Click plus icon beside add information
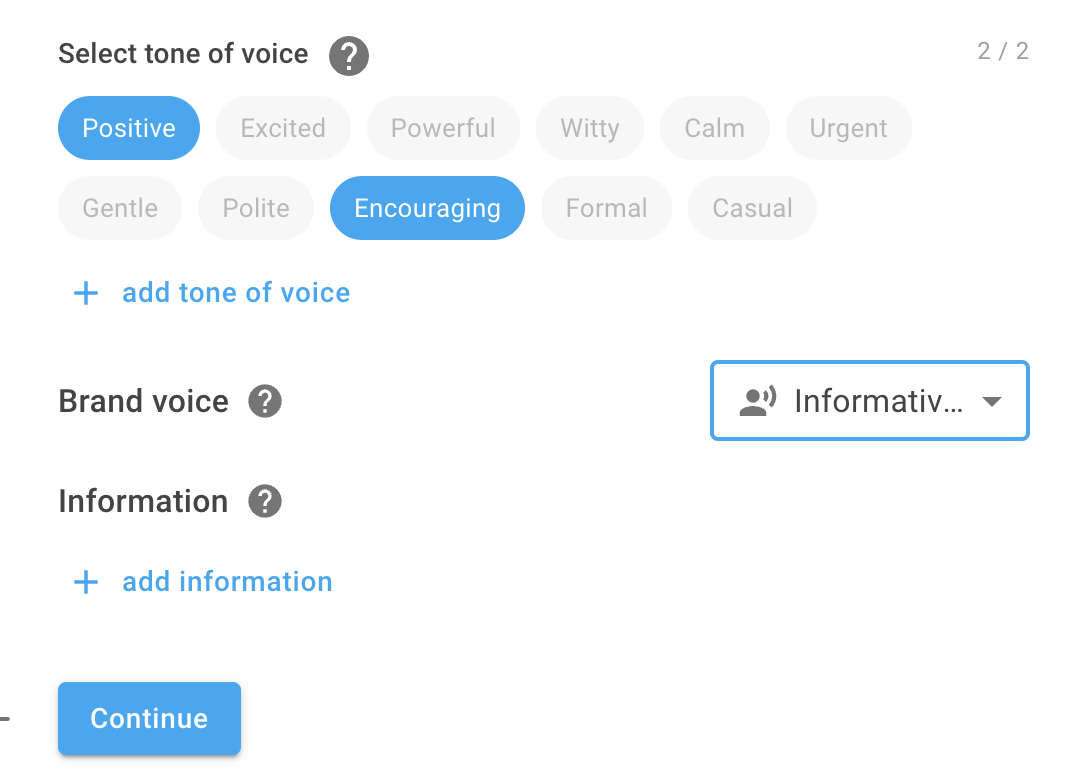The height and width of the screenshot is (776, 1086). click(86, 582)
